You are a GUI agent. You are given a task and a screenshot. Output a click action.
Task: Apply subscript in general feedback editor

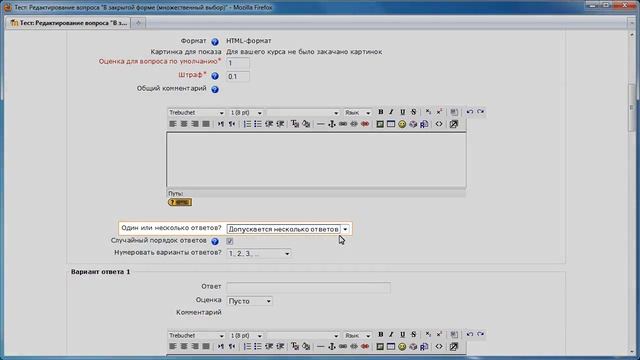(428, 112)
